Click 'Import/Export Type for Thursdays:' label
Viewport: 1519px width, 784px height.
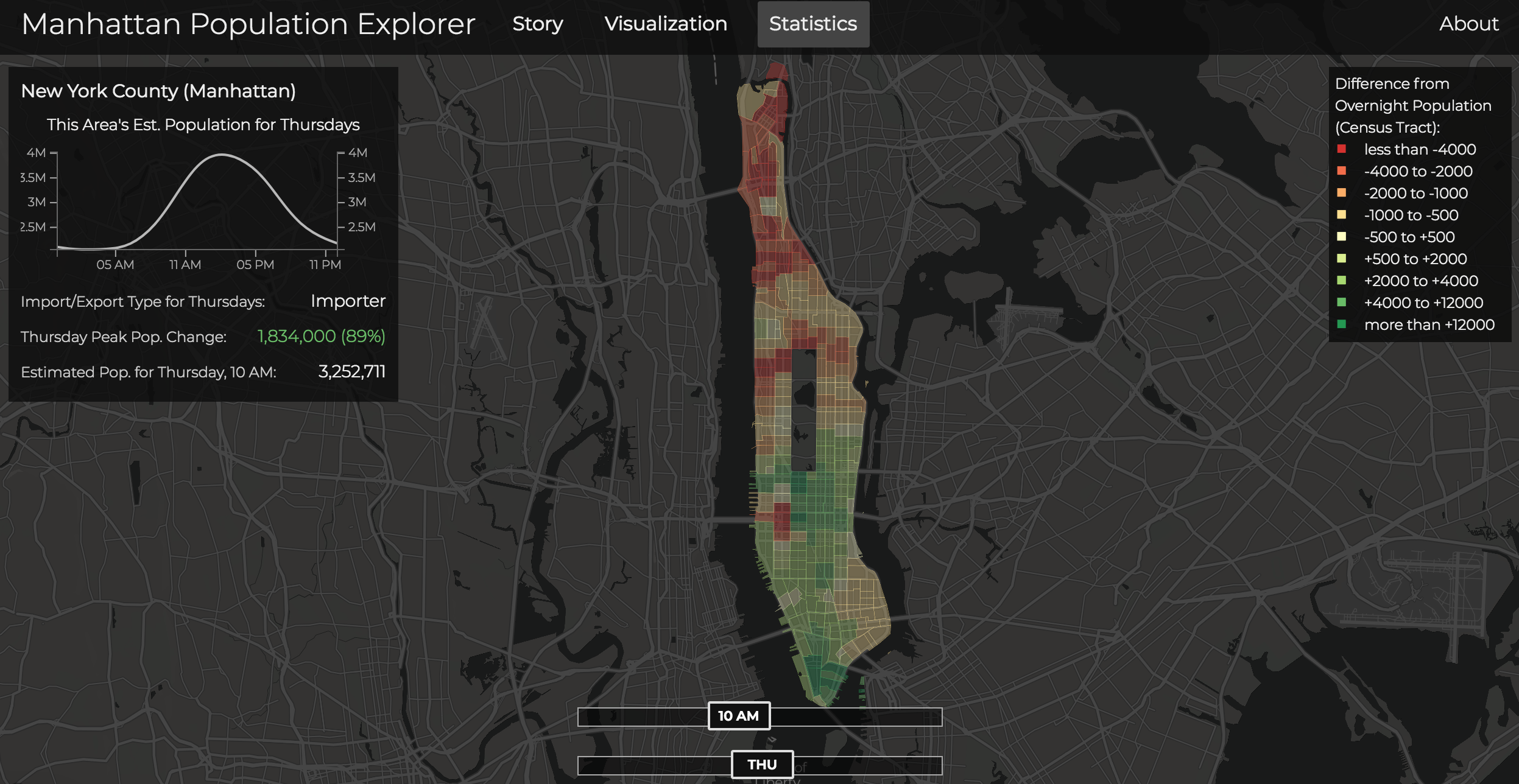(x=143, y=302)
